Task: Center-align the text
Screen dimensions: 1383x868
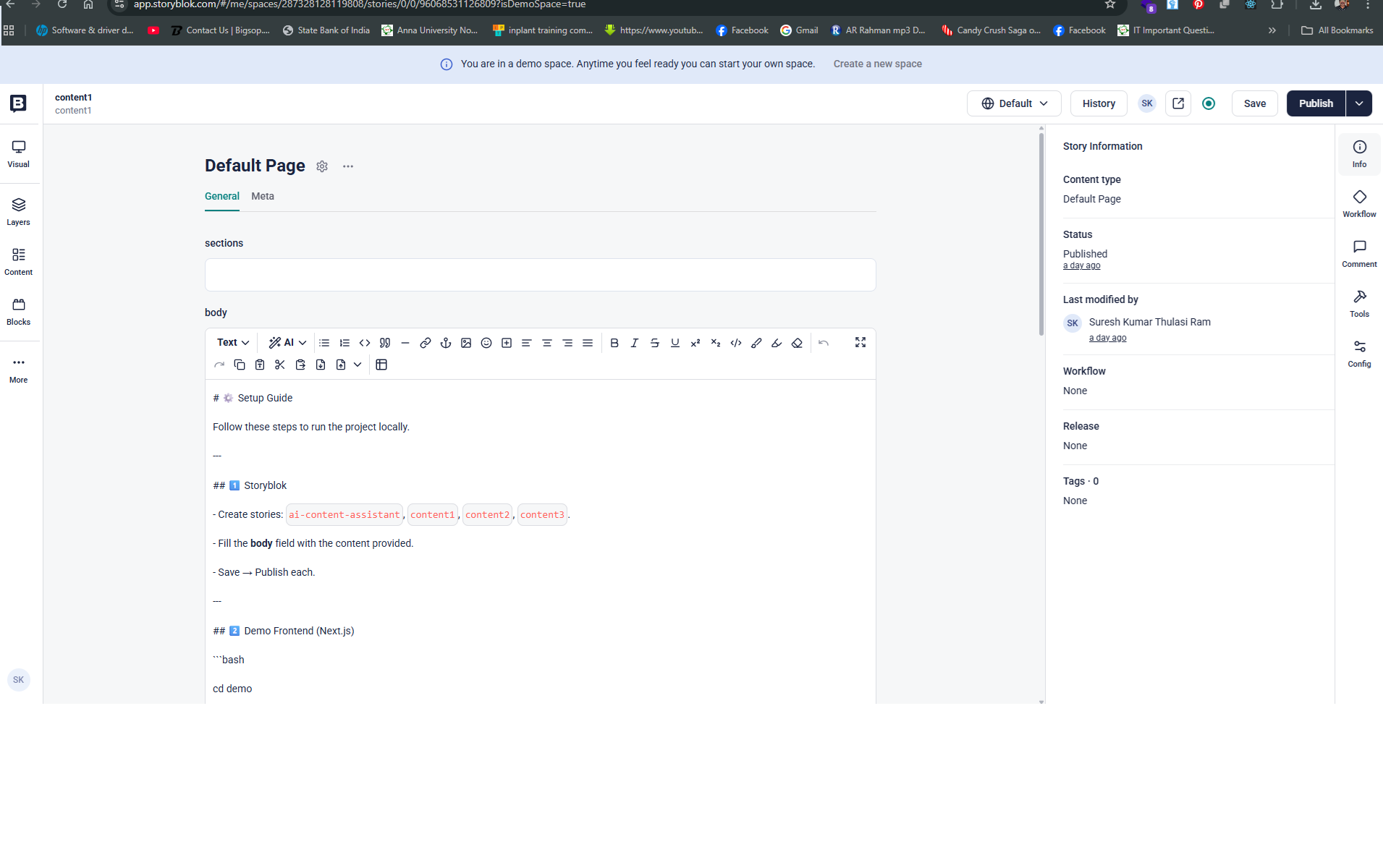Action: point(547,343)
